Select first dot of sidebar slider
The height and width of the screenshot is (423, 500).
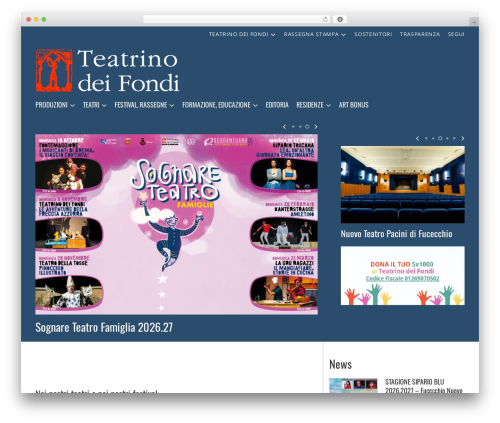[x=426, y=138]
